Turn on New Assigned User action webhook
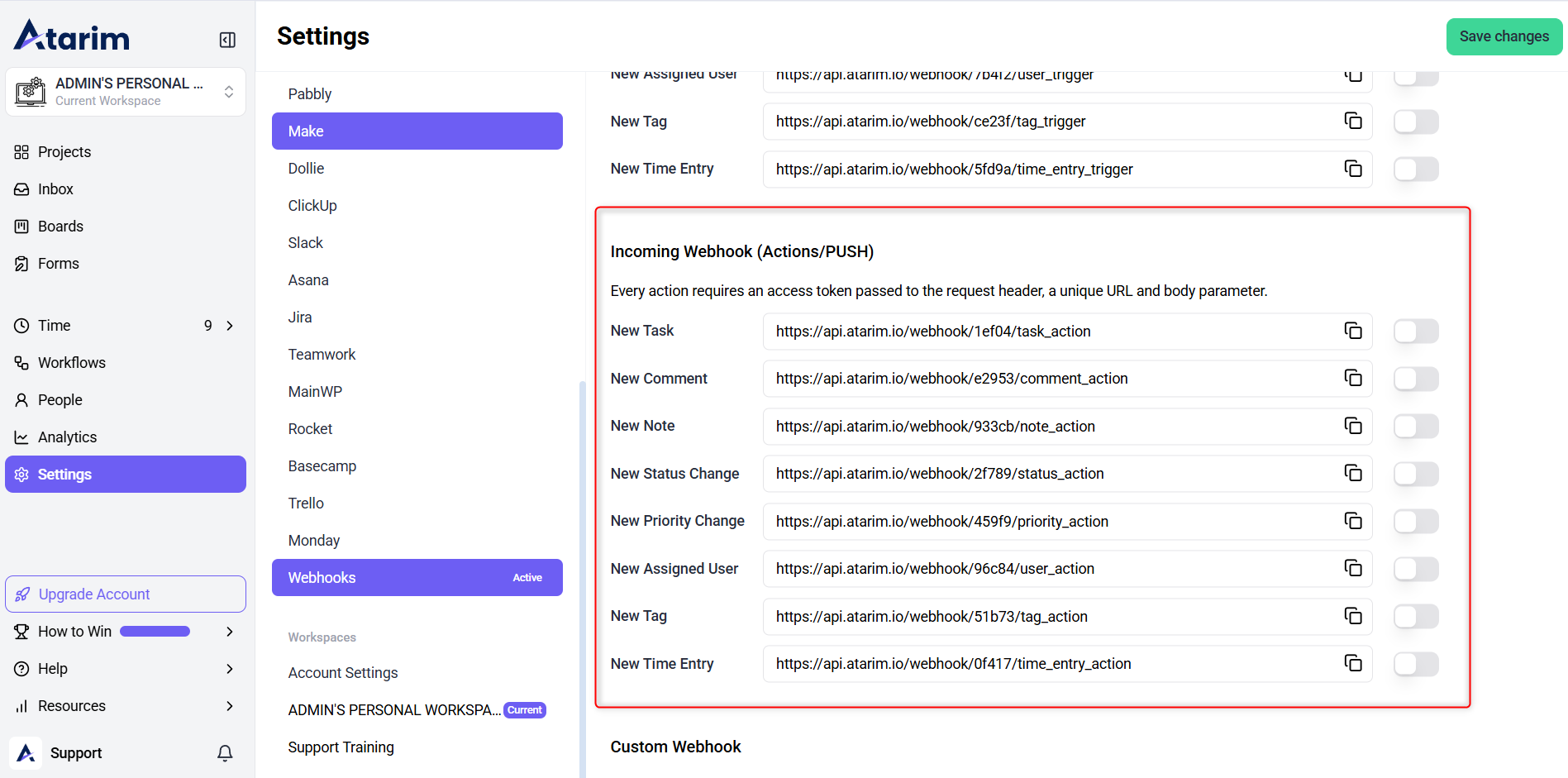This screenshot has height=778, width=1568. (1415, 569)
